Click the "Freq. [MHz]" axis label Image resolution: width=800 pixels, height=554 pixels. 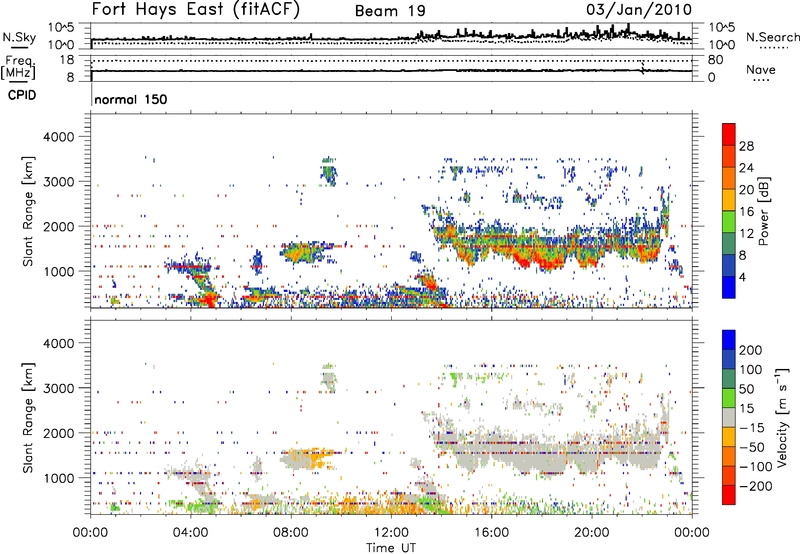(x=19, y=68)
